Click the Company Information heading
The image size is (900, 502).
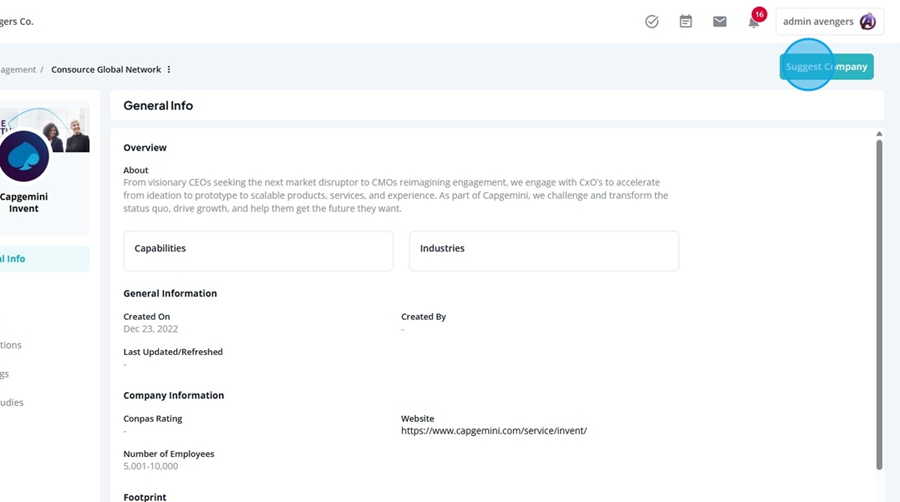[x=173, y=395]
